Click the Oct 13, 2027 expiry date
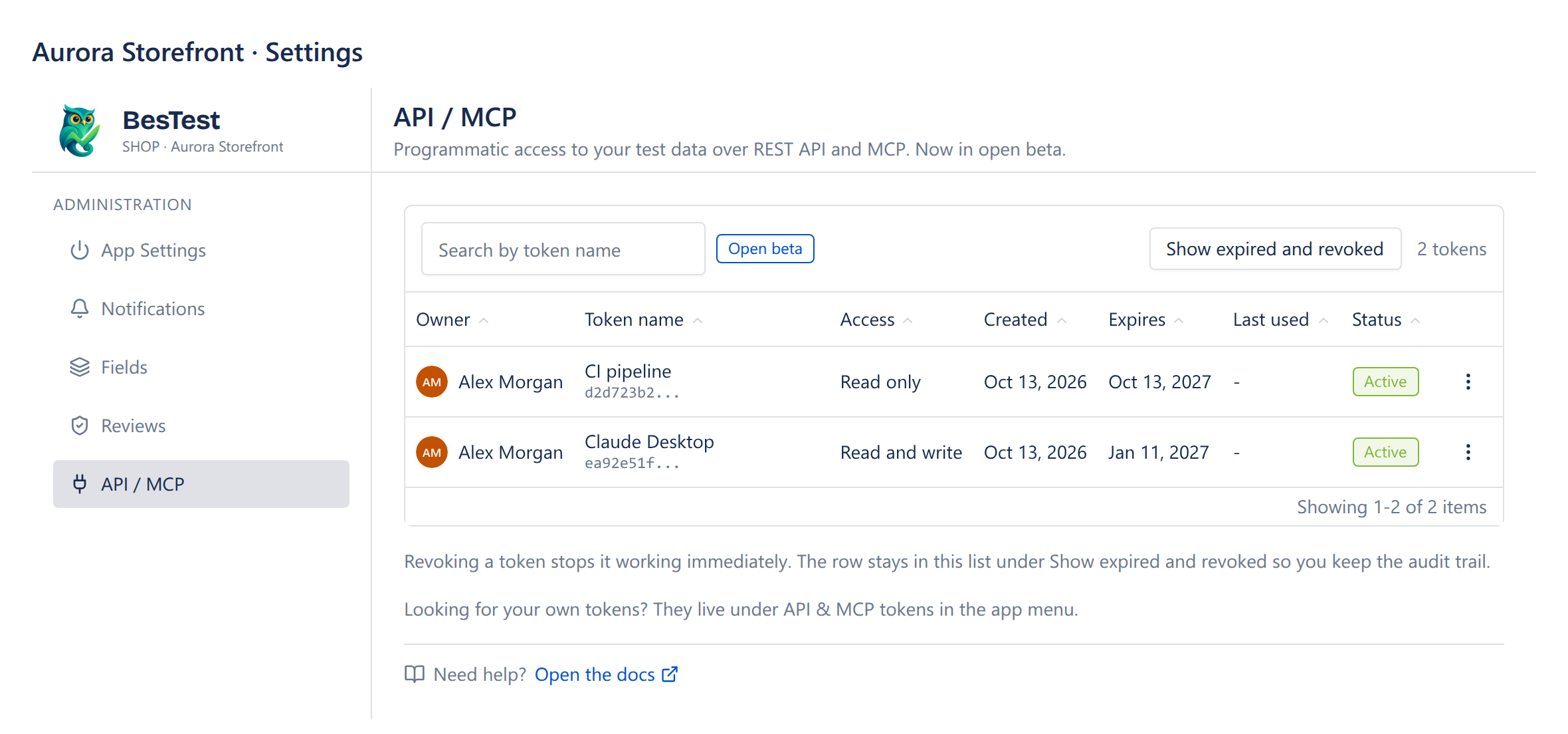 (x=1159, y=382)
